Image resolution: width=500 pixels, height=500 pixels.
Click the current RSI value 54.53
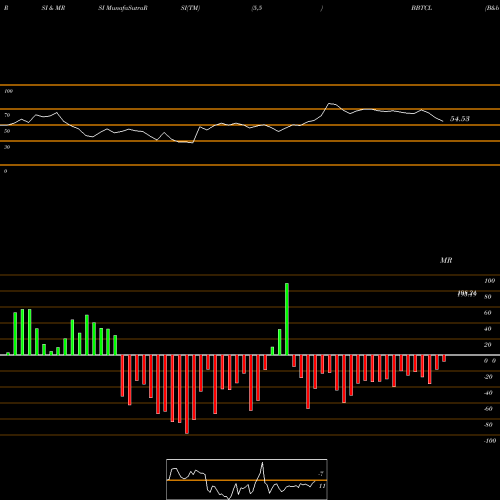(460, 119)
